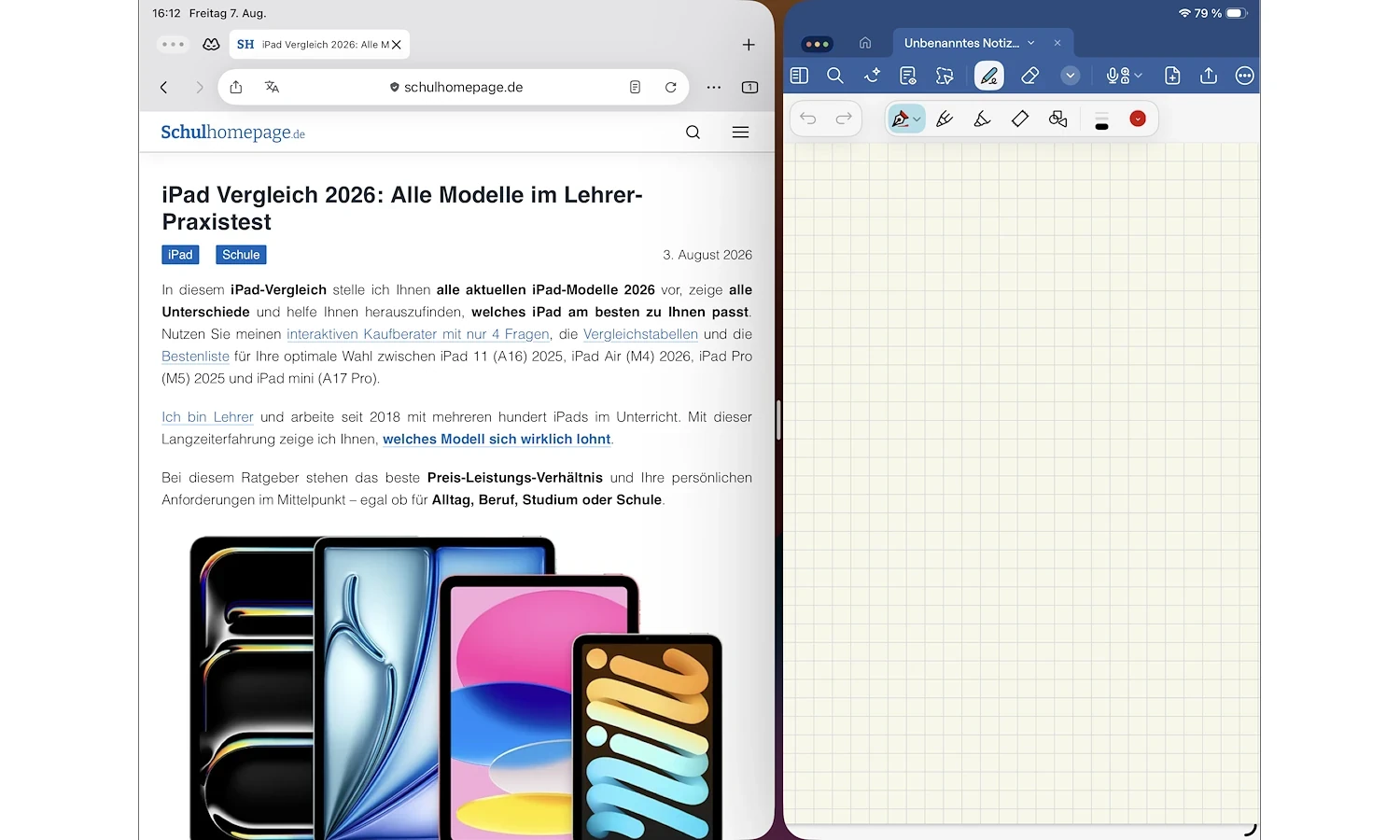Select the eraser in the blue toolbar
Screen dimensions: 1400x840
click(x=1030, y=76)
